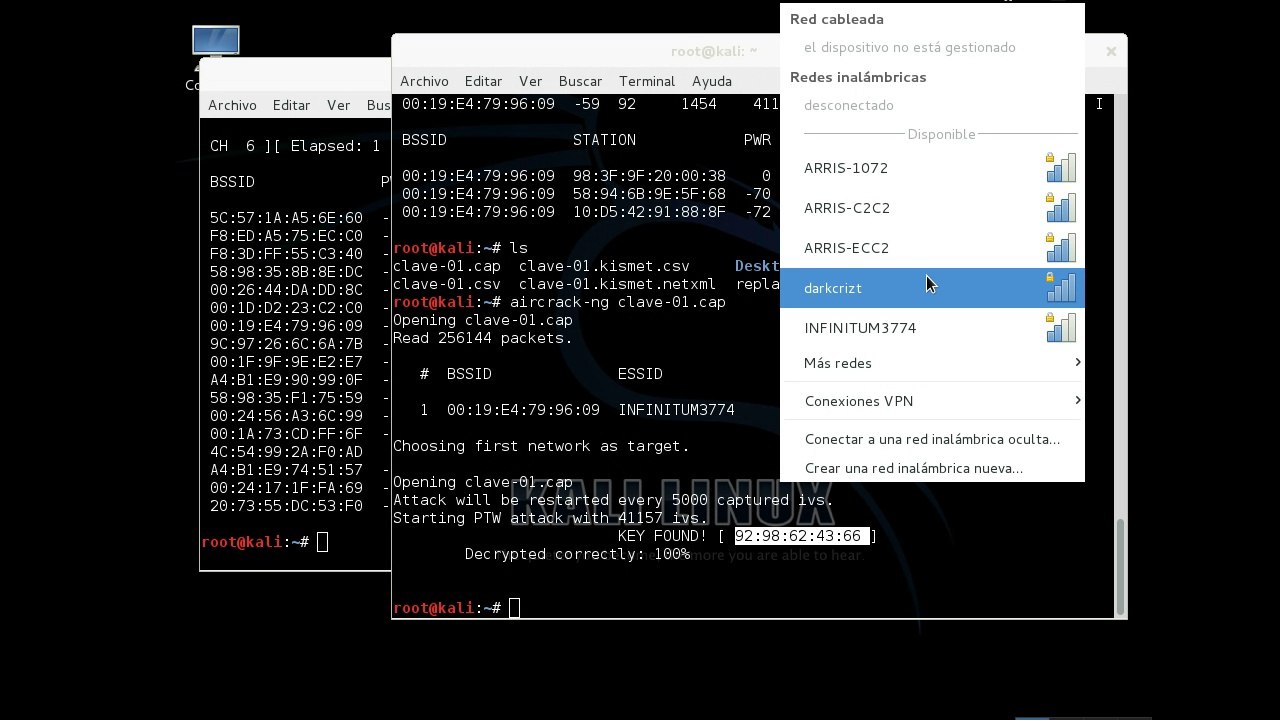Open Editar menu in front terminal

click(x=483, y=81)
